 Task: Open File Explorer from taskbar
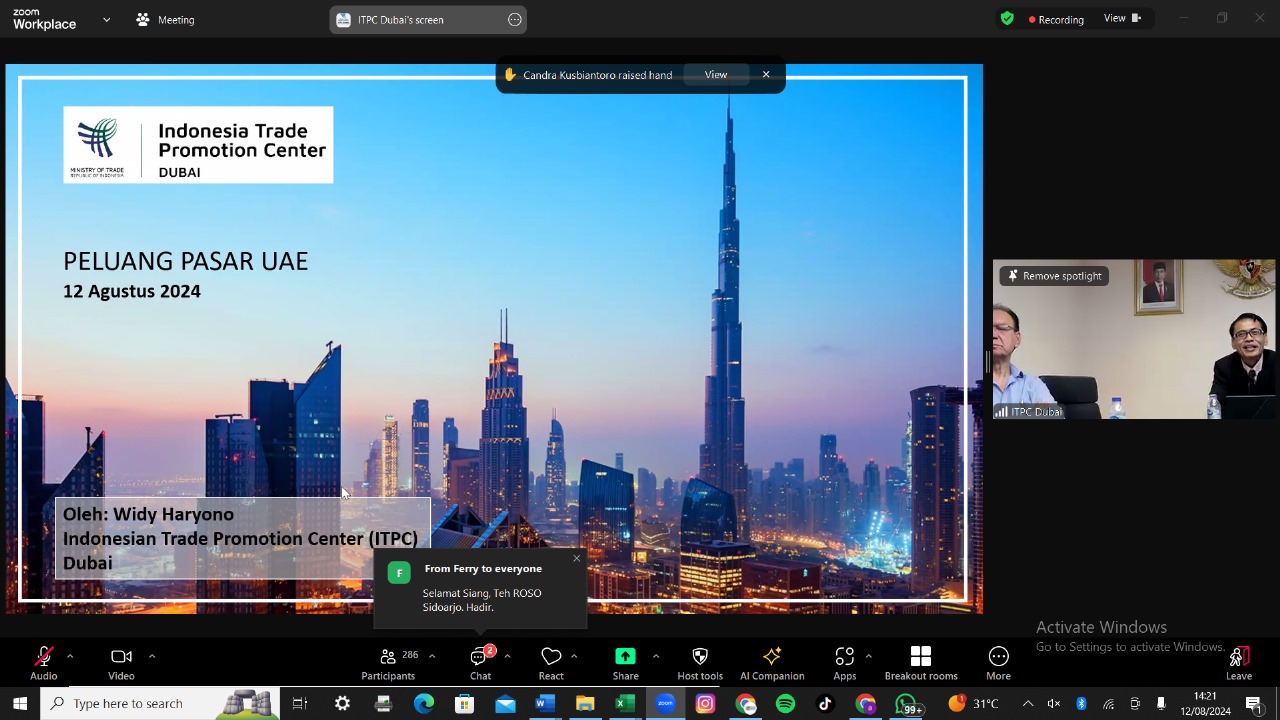pyautogui.click(x=585, y=703)
